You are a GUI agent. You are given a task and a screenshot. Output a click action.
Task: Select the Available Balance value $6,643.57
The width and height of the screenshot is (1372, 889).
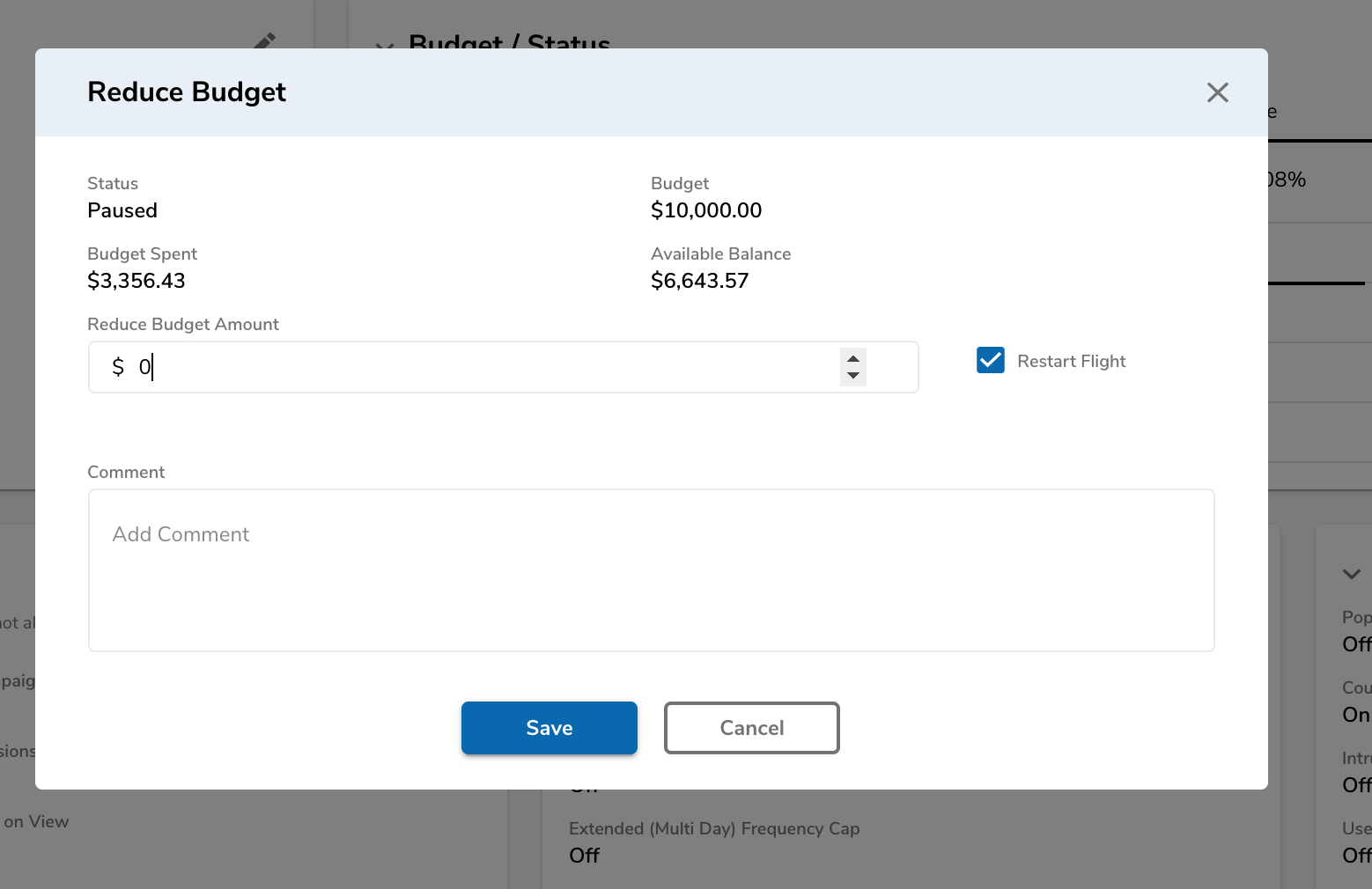tap(699, 281)
